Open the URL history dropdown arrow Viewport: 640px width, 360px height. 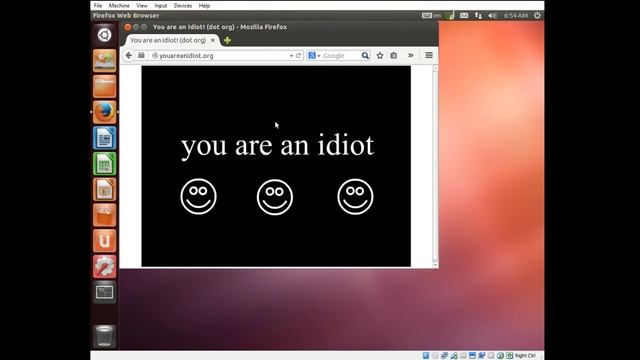click(x=291, y=56)
